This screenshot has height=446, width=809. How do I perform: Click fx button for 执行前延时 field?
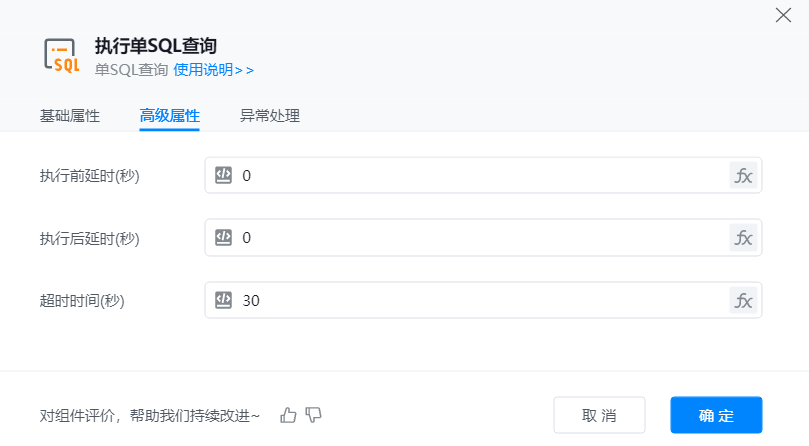pyautogui.click(x=743, y=176)
